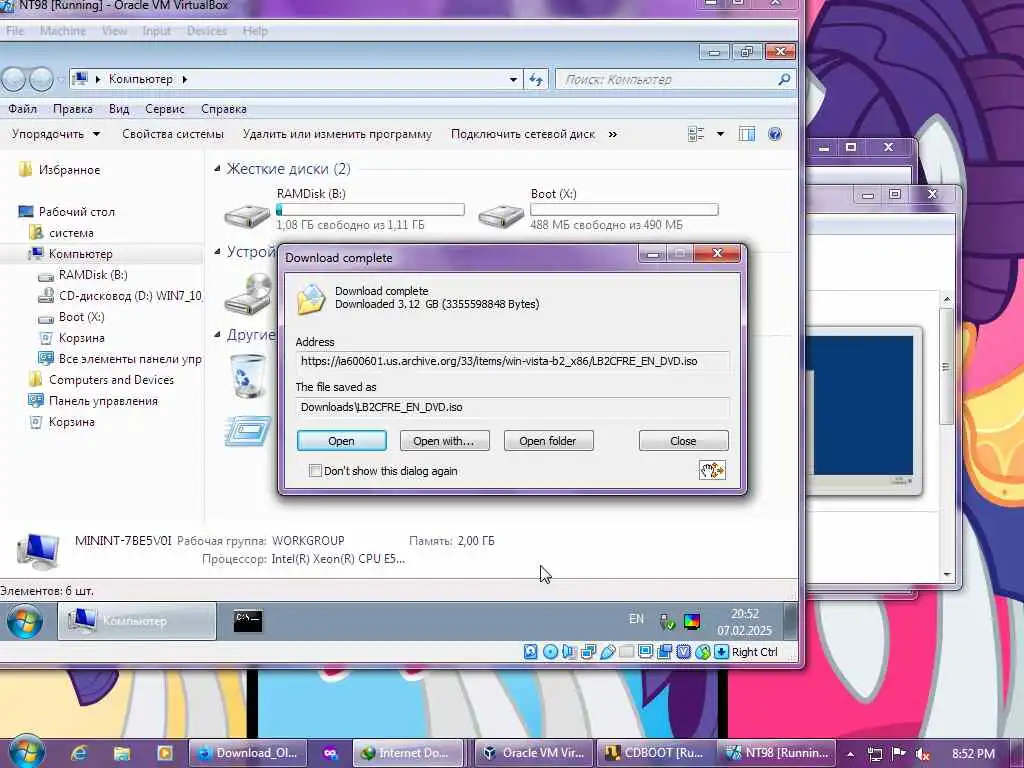Show hidden icons arrow in host system tray
The width and height of the screenshot is (1024, 768).
[851, 754]
